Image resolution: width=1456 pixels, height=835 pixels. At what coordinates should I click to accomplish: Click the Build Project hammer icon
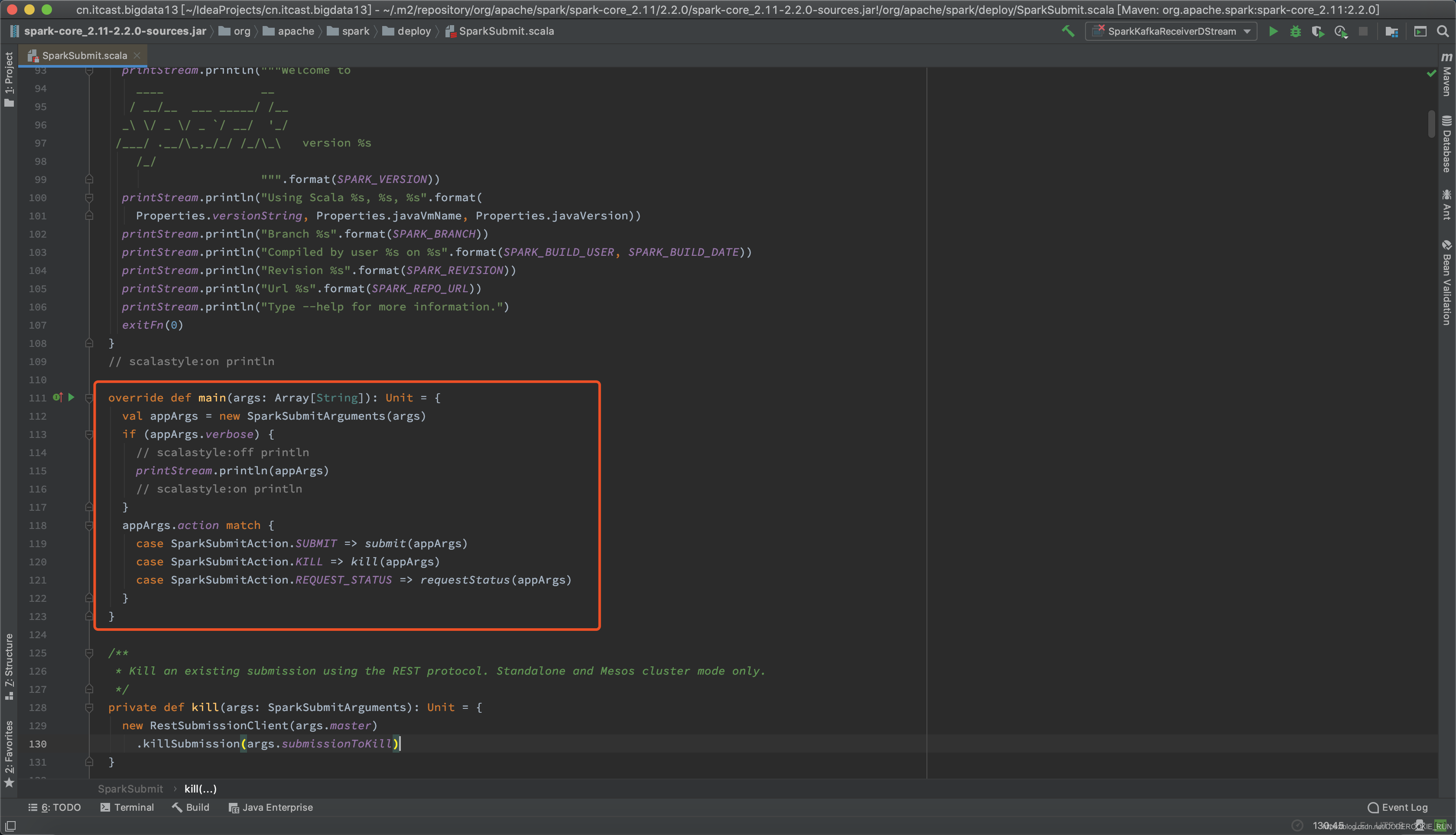point(1068,31)
